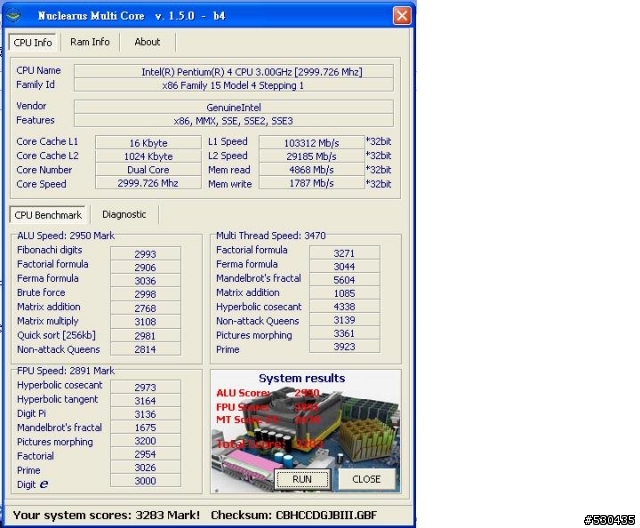640x528 pixels.
Task: Close the Nuclearus Multi Core window
Action: (402, 16)
